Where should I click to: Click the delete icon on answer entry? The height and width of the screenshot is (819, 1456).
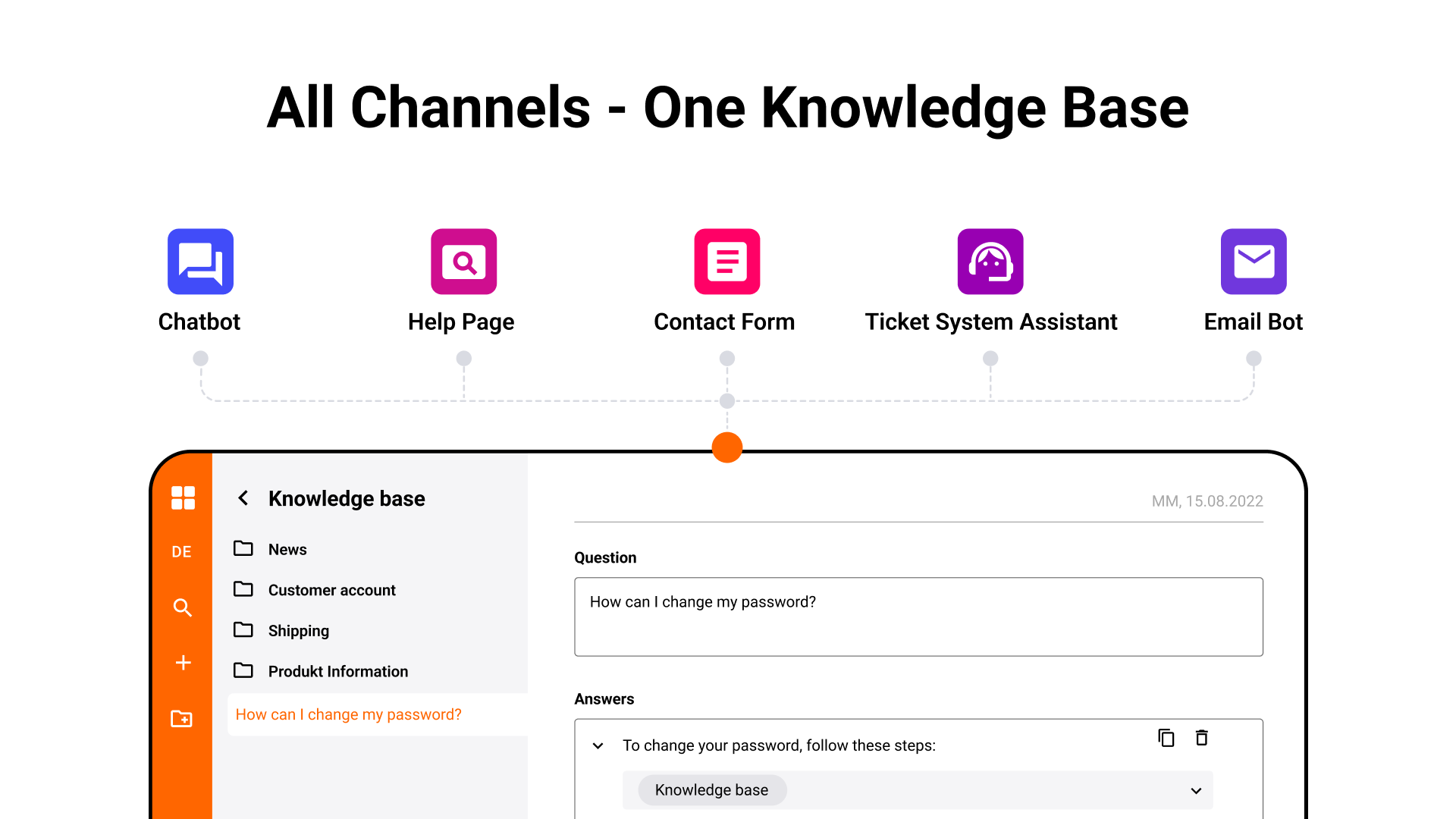pyautogui.click(x=1202, y=738)
